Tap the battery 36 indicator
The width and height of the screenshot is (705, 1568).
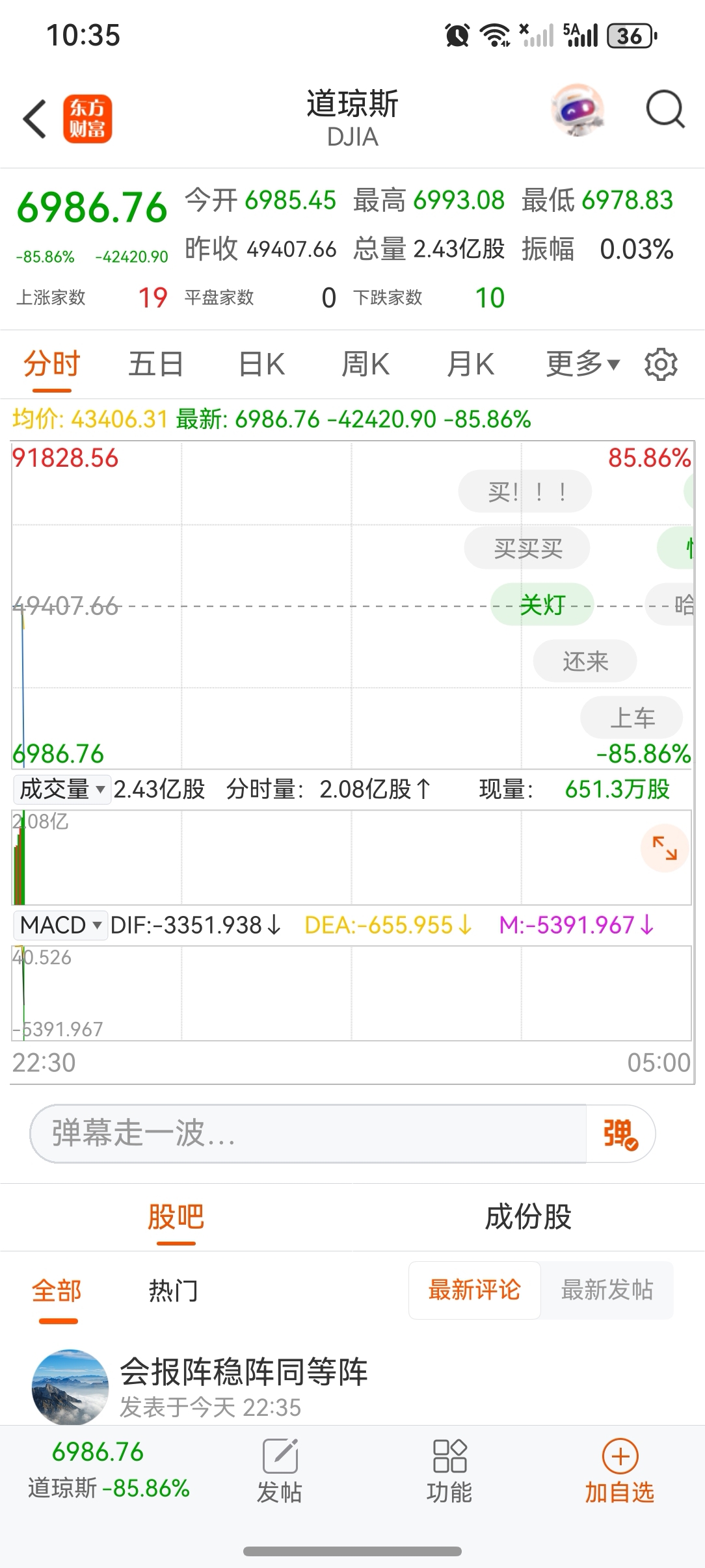632,36
